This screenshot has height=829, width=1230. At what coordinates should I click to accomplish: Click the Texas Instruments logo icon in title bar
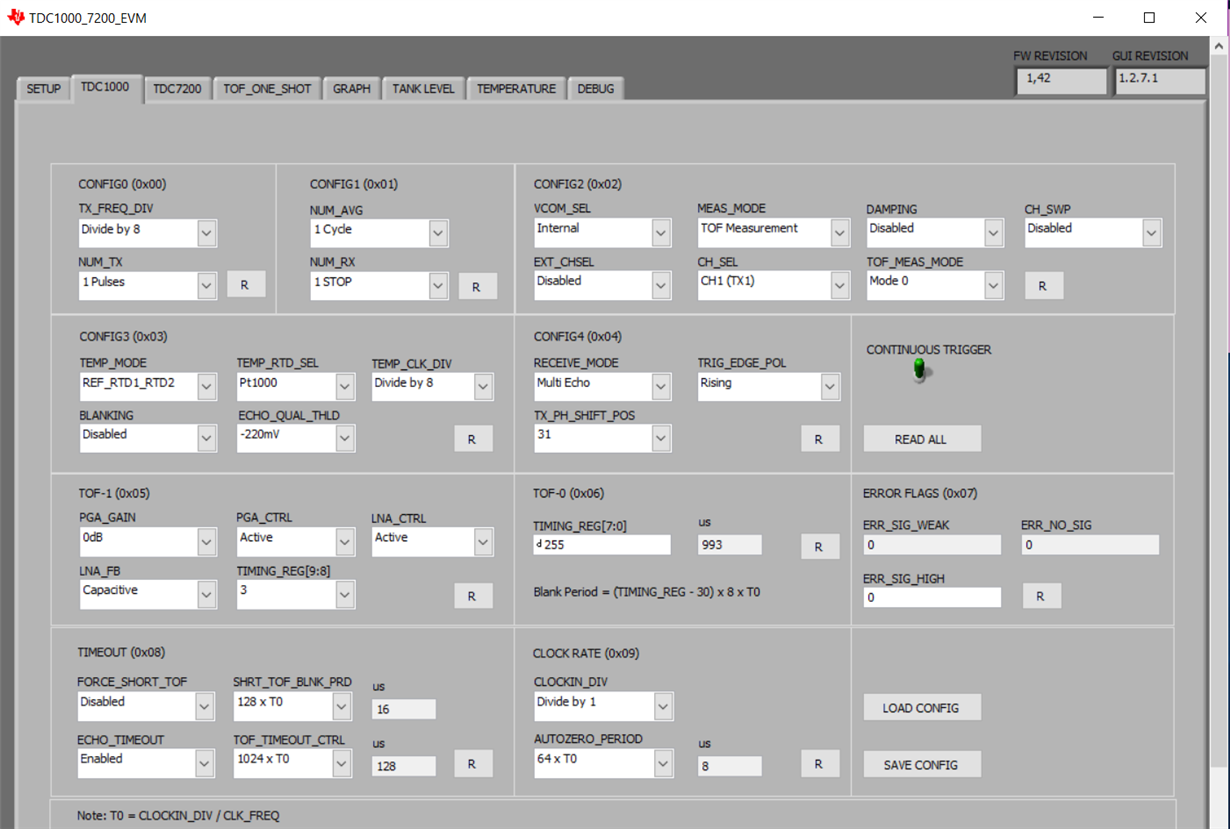point(15,17)
